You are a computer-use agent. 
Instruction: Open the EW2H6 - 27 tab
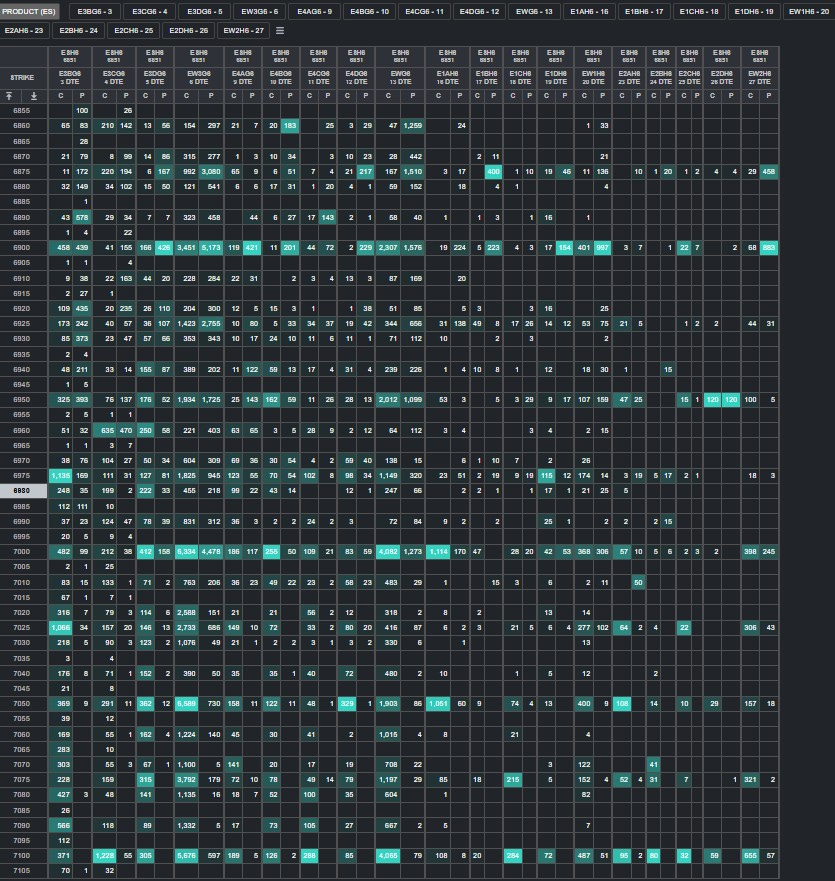(x=243, y=30)
